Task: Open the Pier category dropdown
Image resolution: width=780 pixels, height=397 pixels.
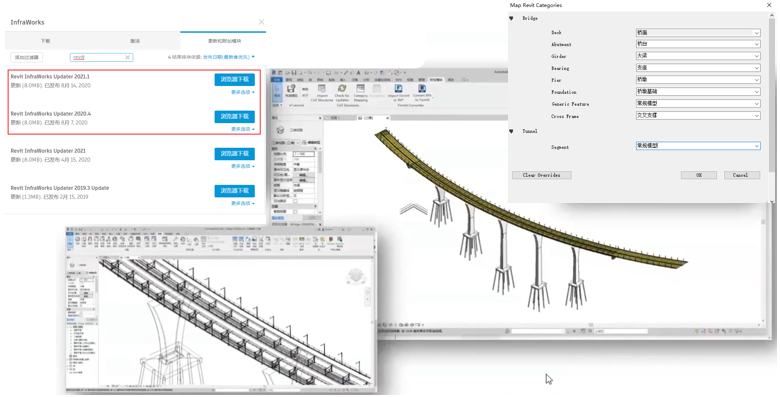Action: pos(698,80)
